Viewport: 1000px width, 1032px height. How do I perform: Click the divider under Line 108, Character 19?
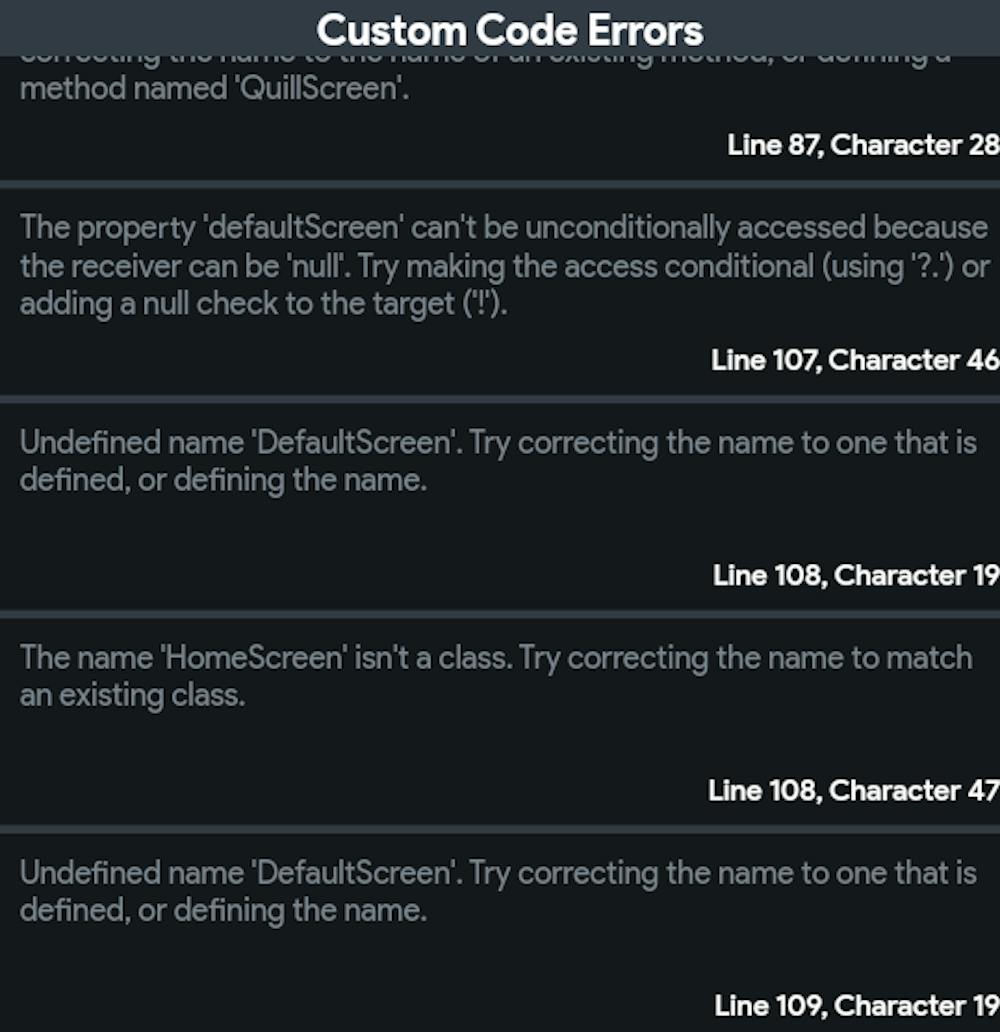[500, 614]
